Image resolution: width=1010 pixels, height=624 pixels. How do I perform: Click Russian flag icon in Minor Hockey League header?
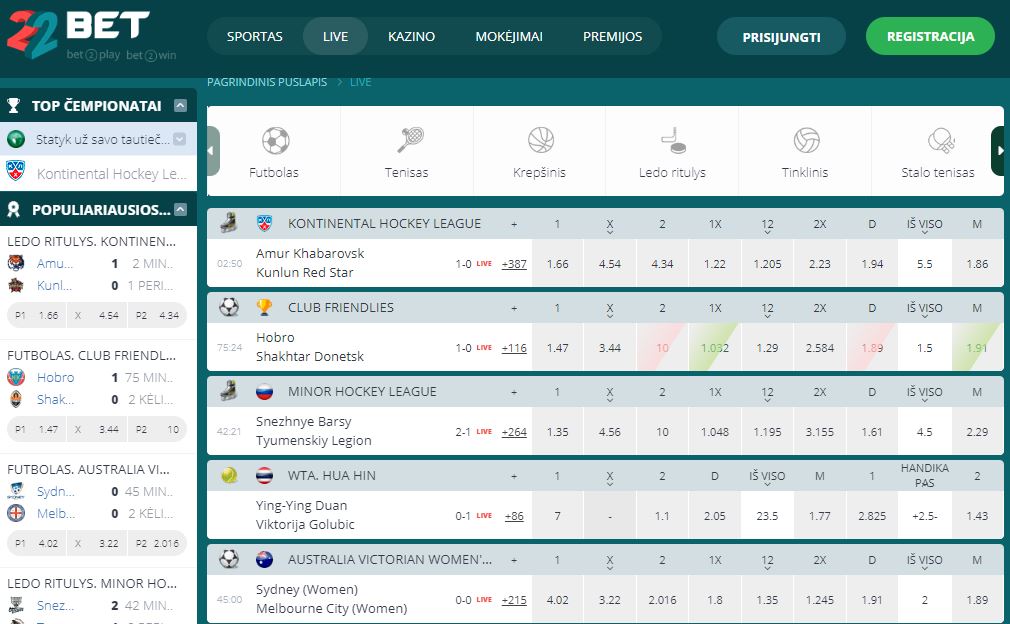(265, 391)
